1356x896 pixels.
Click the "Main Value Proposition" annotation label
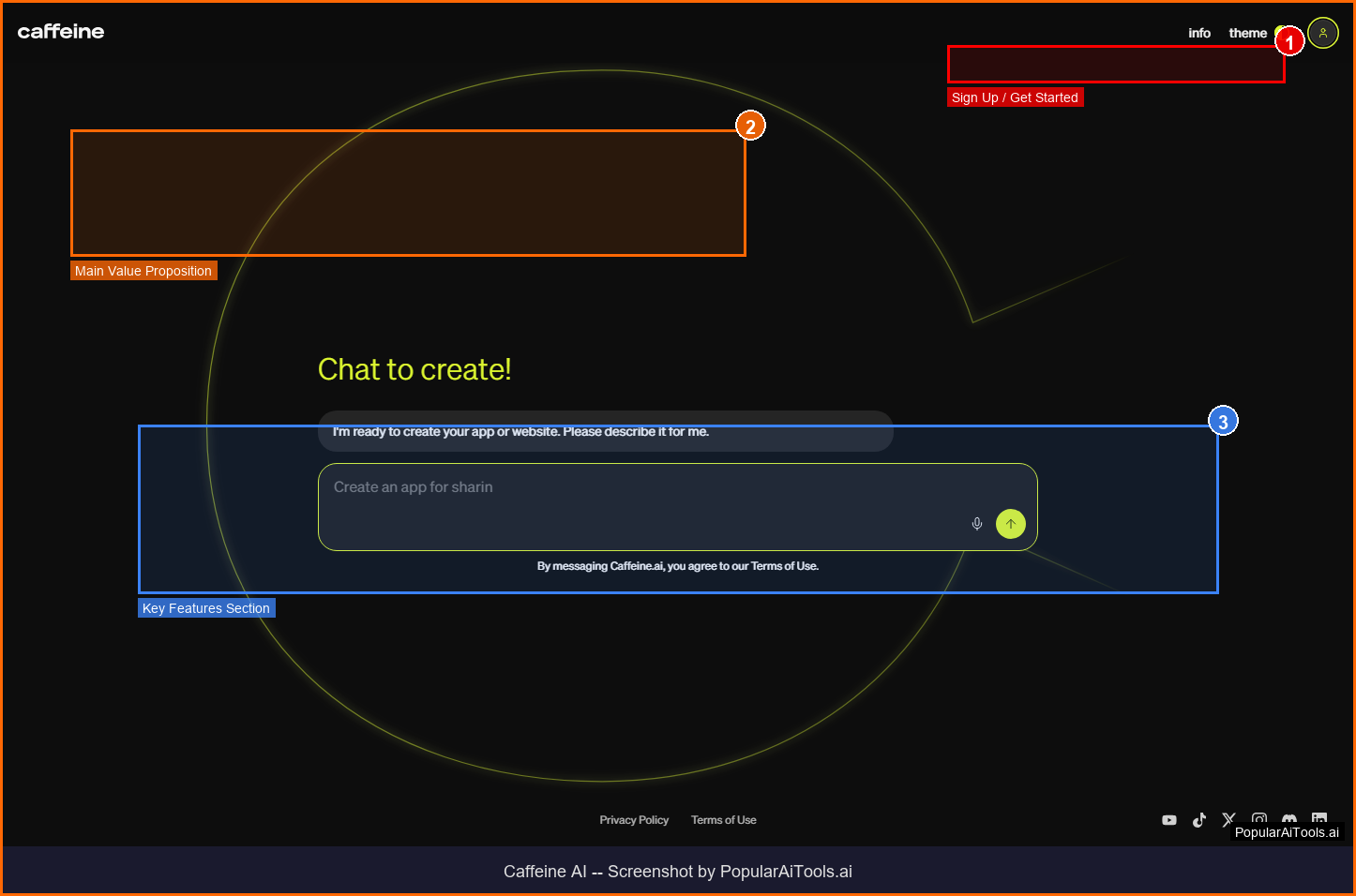[143, 271]
